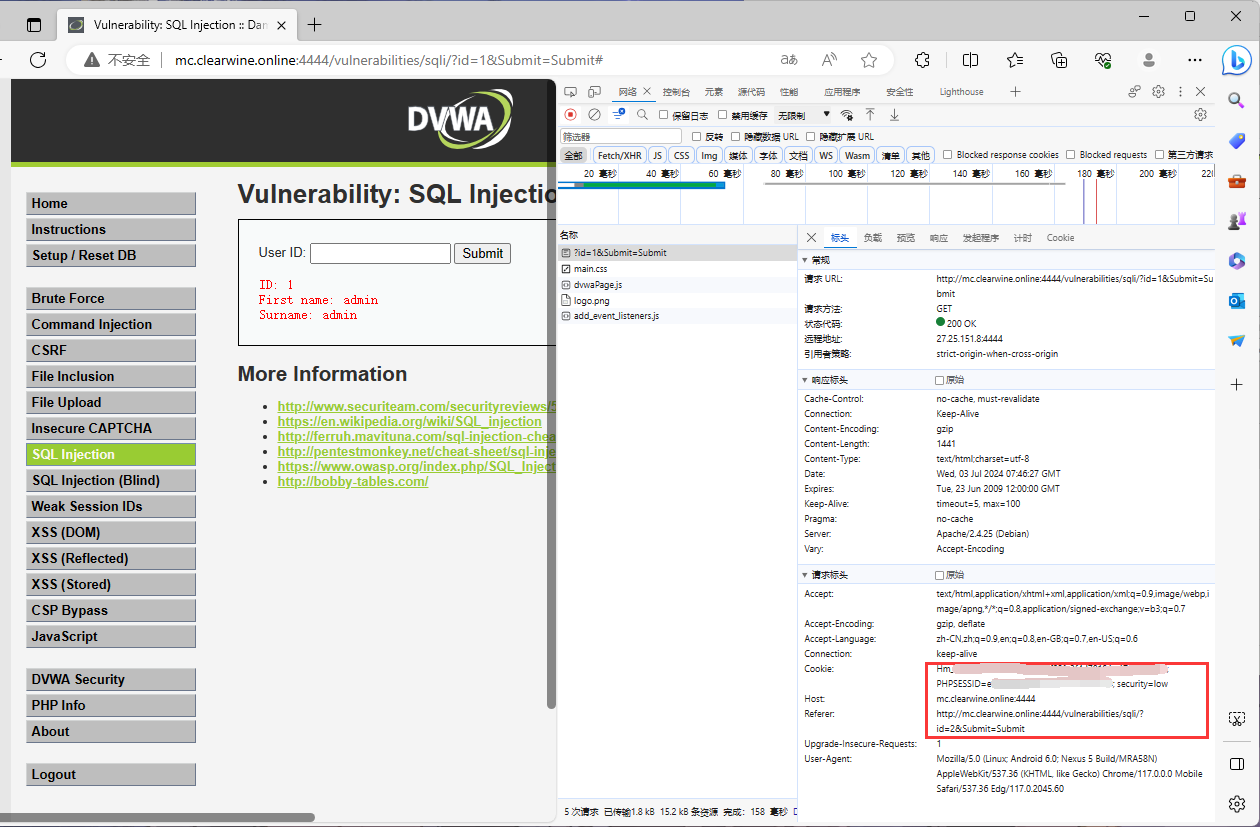Open network conditions wifi icon
1260x827 pixels.
tap(847, 115)
